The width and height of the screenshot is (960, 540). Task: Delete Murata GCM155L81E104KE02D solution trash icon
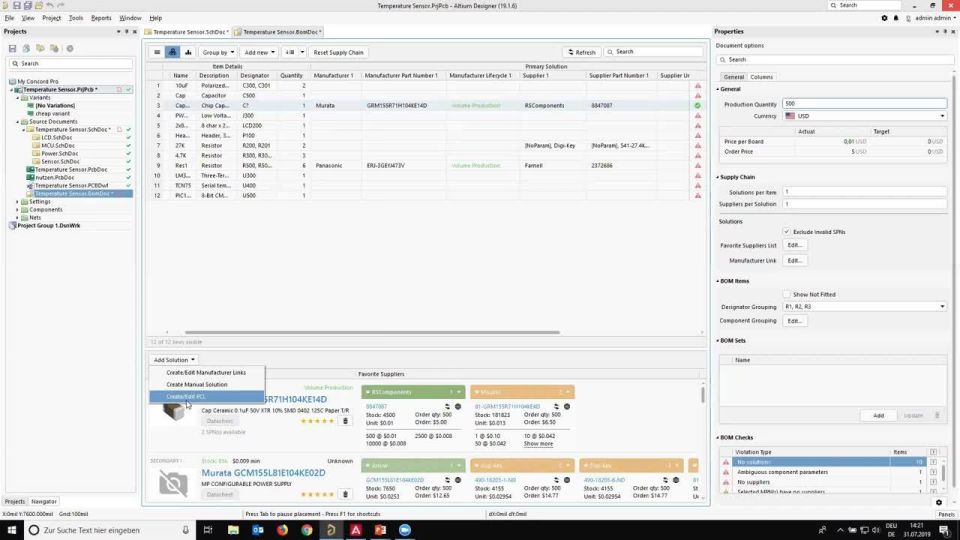tap(345, 494)
